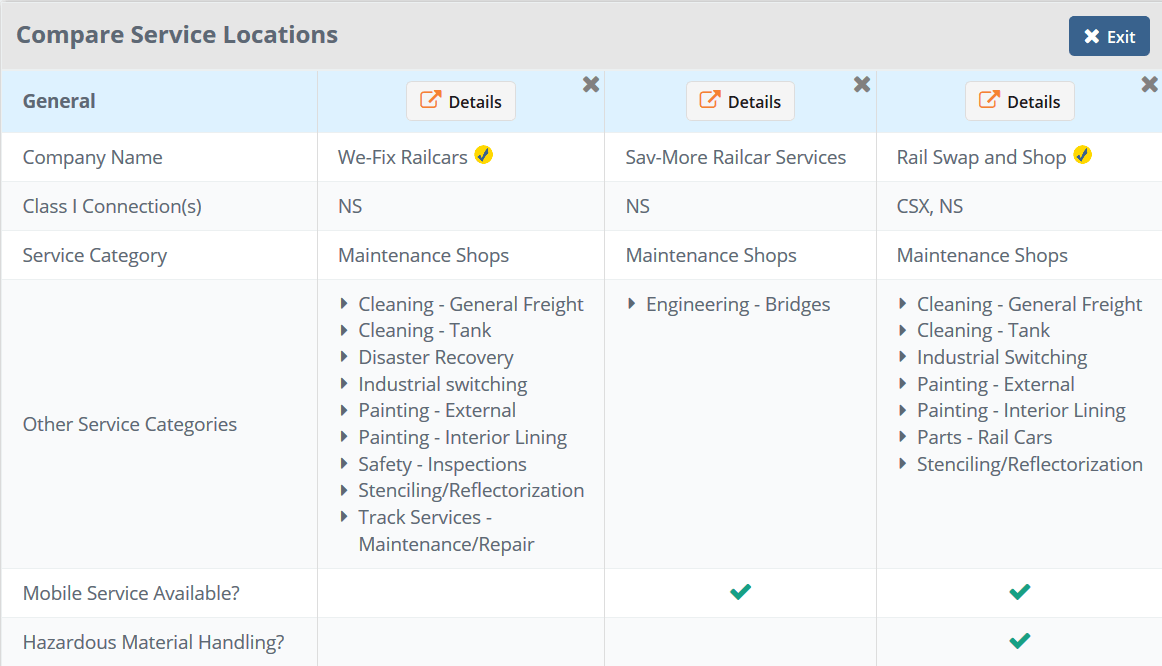Open Details for Rail Swap and Shop column

(1019, 101)
